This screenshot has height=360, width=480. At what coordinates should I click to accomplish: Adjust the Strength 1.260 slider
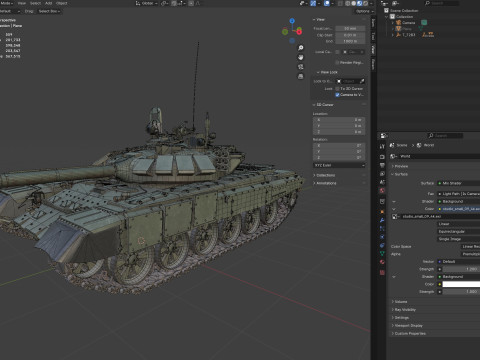[x=461, y=269]
